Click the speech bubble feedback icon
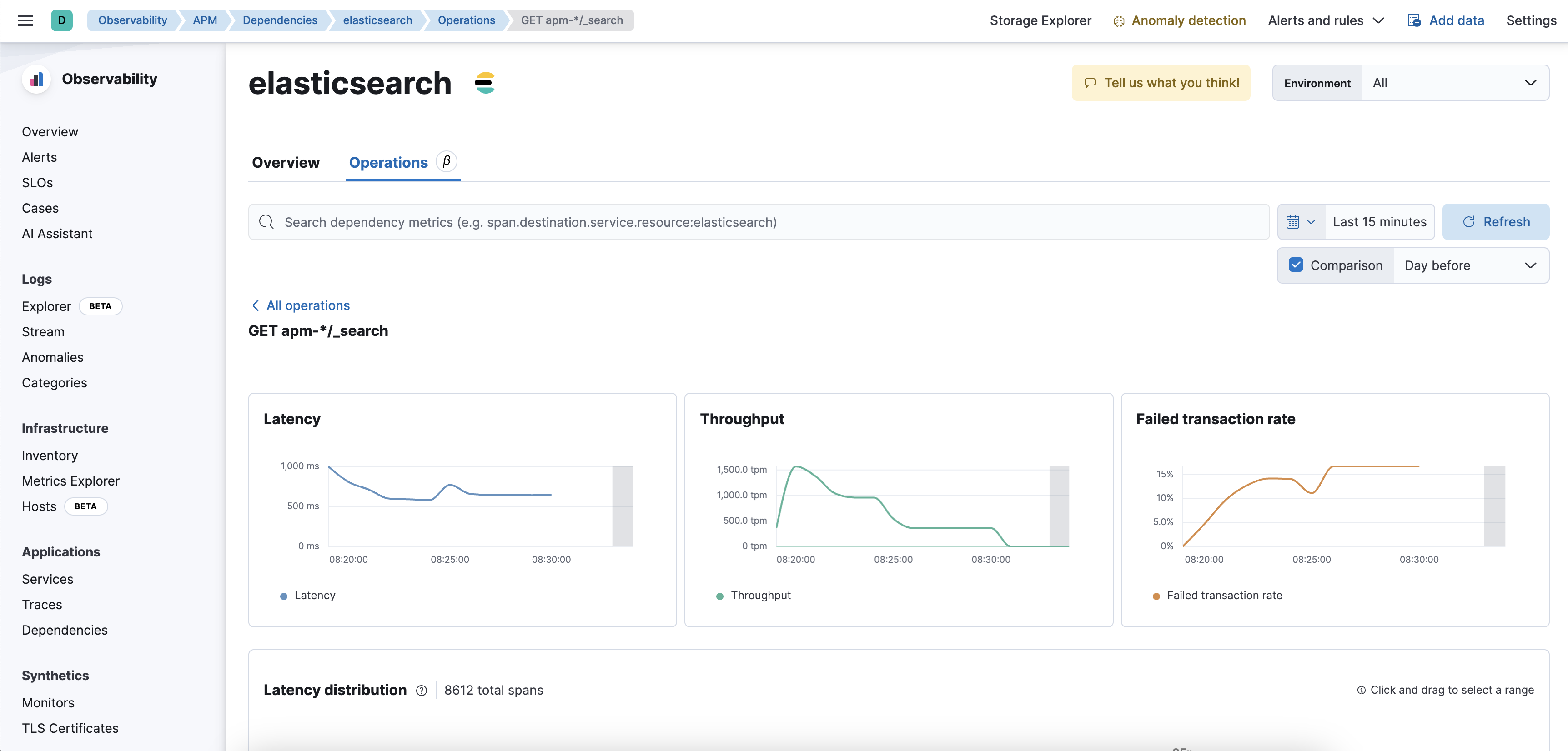The height and width of the screenshot is (751, 1568). click(1090, 83)
